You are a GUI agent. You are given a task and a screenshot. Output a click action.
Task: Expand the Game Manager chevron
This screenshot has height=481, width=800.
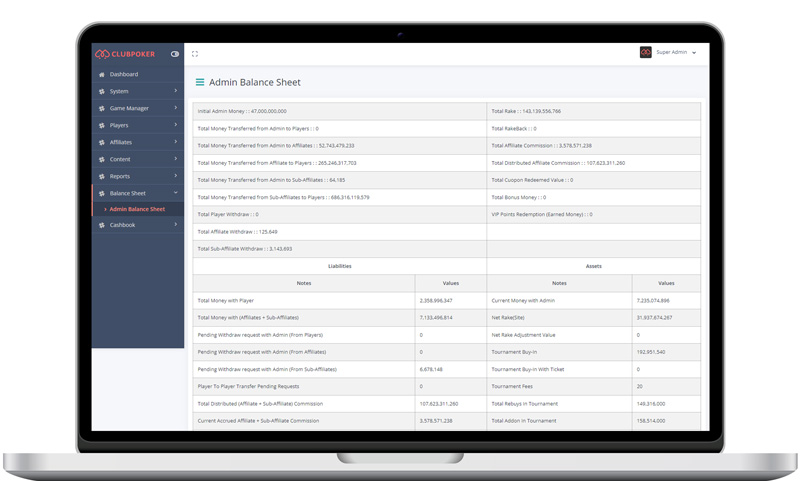click(x=176, y=108)
